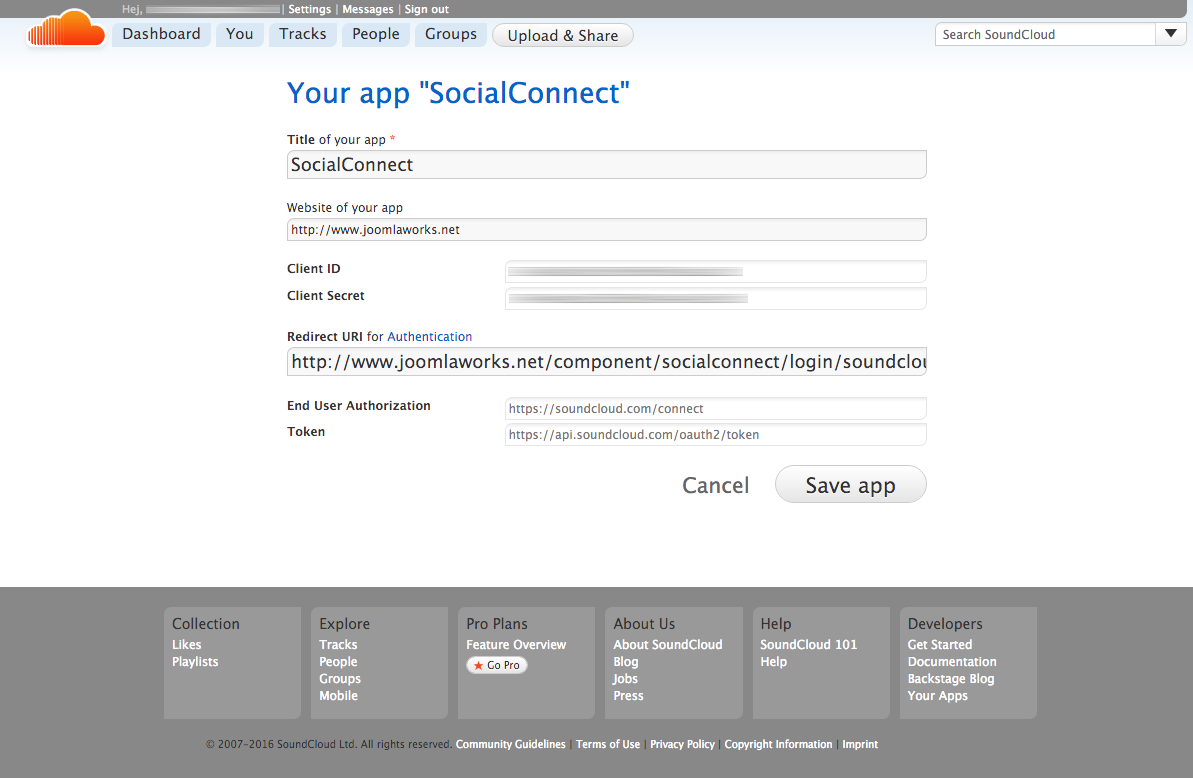Open the Help link under footer Help
Viewport: 1193px width, 778px height.
coord(773,662)
